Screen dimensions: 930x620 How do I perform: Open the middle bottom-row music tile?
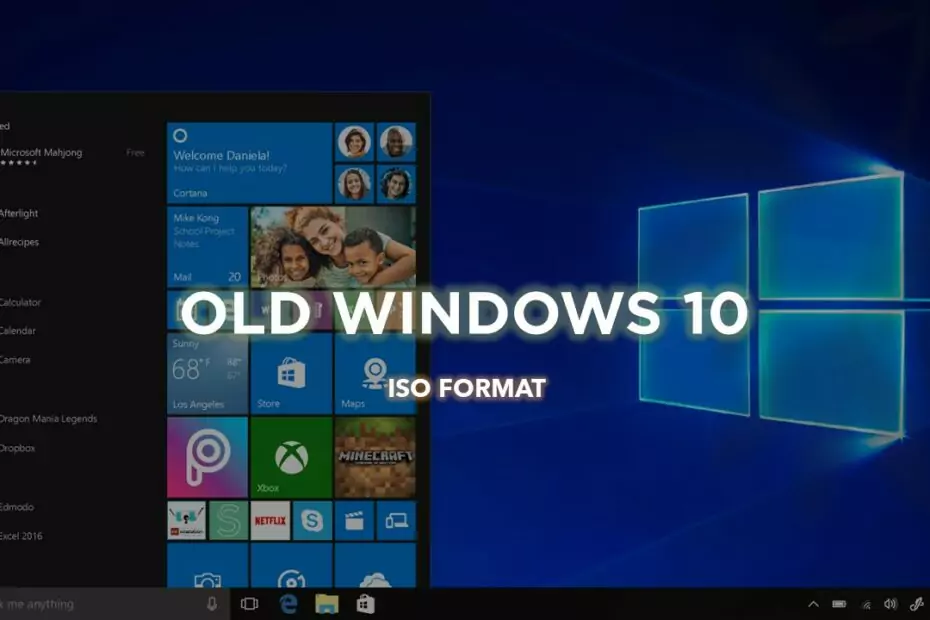291,565
